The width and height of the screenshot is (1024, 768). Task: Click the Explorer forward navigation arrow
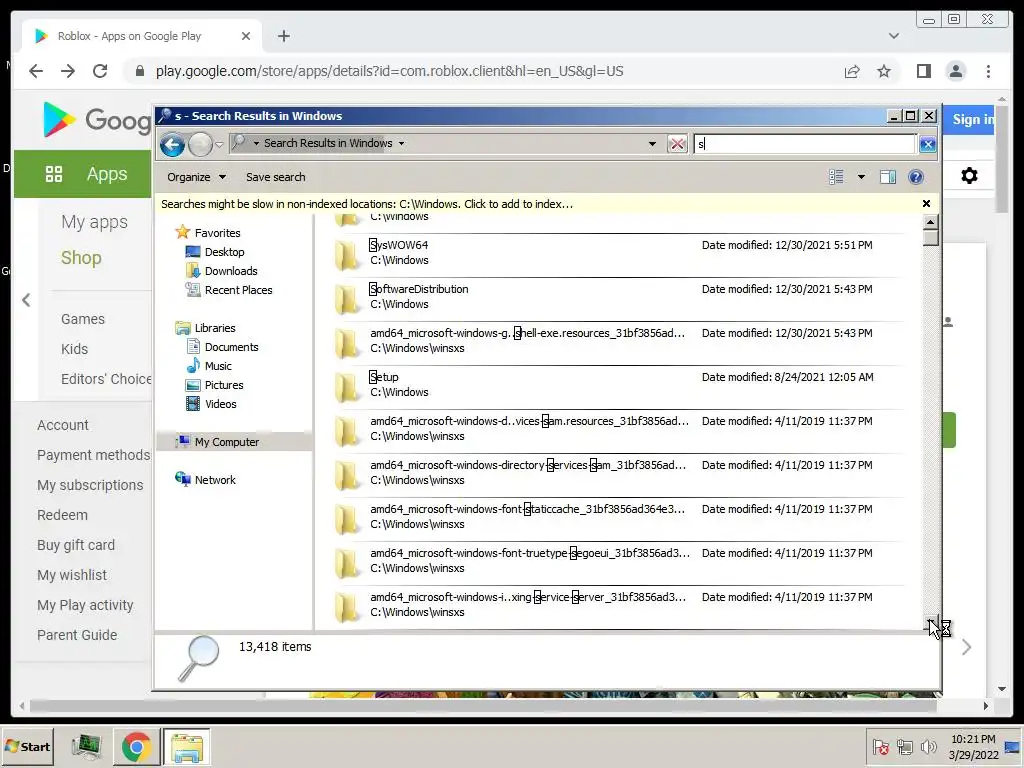[x=200, y=144]
